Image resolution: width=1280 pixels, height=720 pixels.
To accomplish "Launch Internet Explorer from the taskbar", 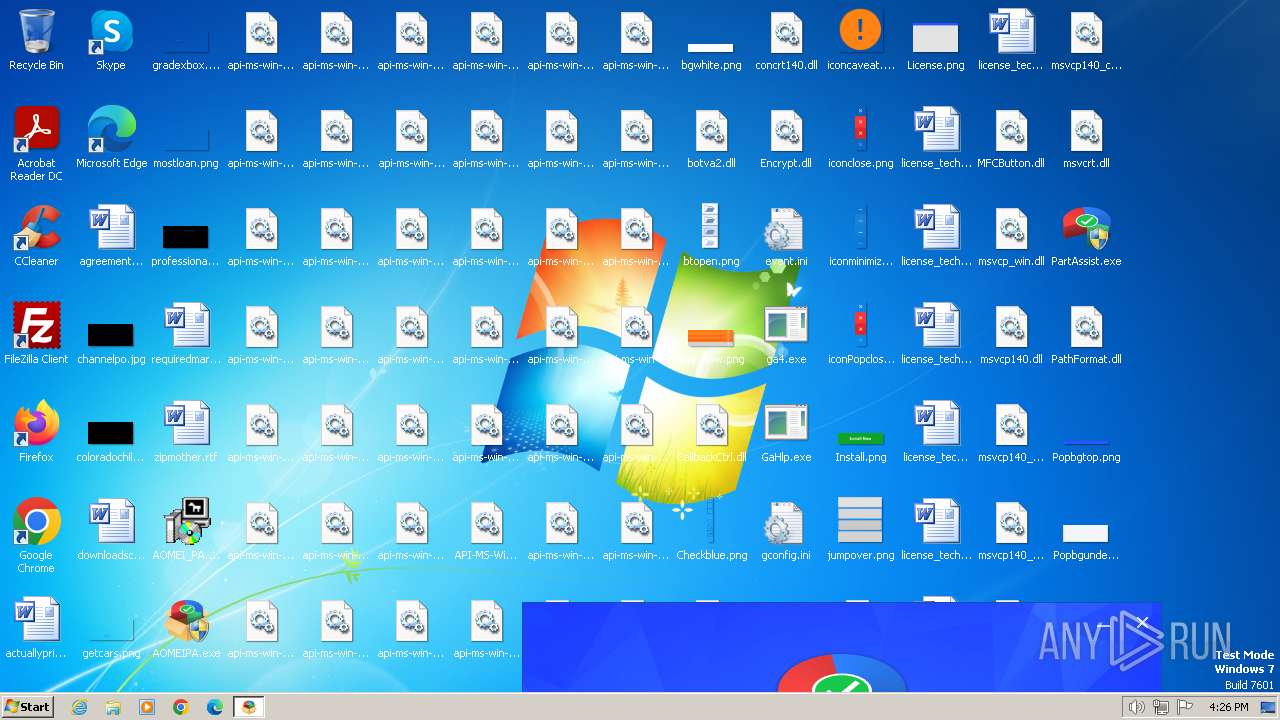I will [x=79, y=707].
